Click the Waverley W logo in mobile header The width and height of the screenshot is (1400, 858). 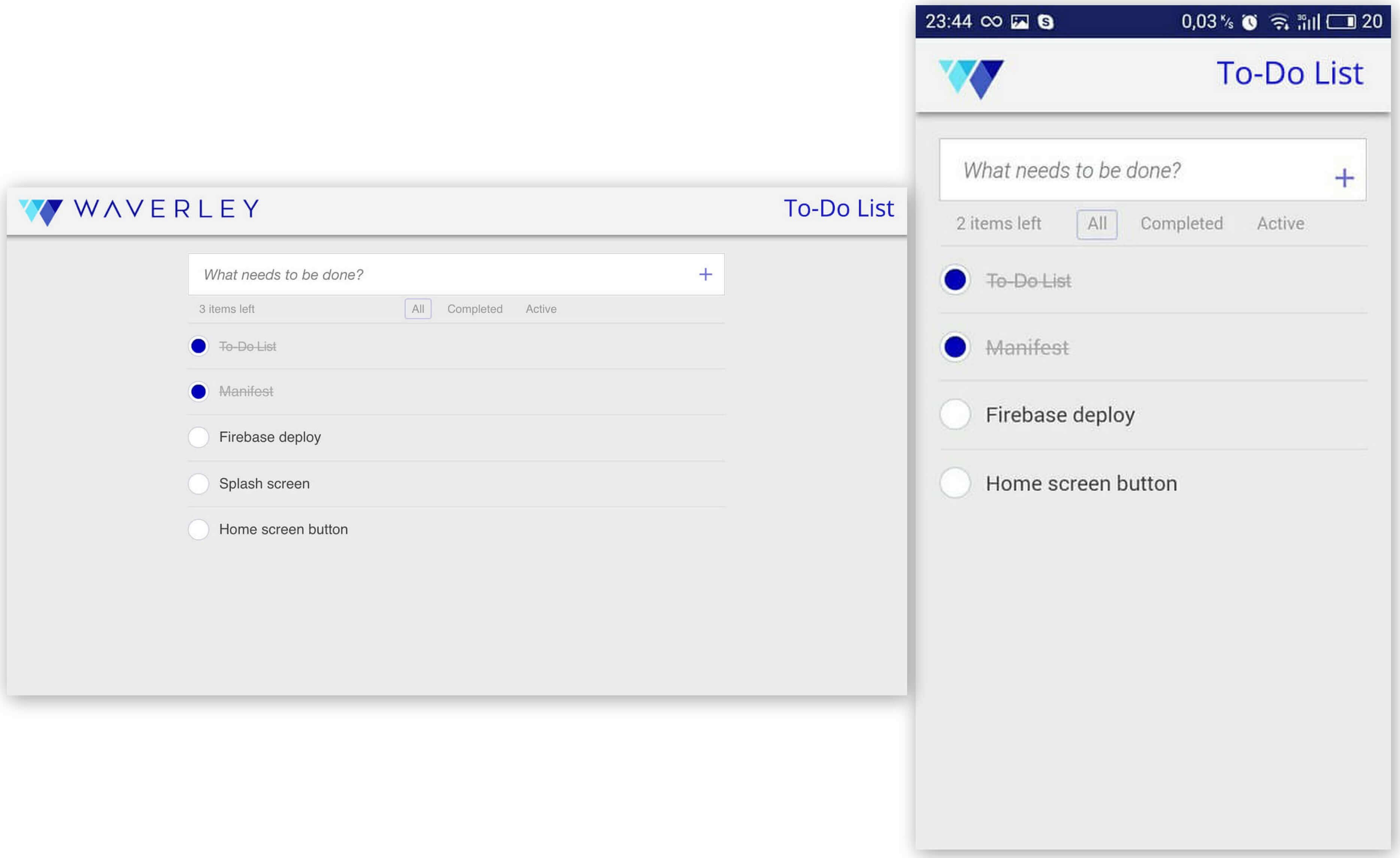tap(971, 79)
